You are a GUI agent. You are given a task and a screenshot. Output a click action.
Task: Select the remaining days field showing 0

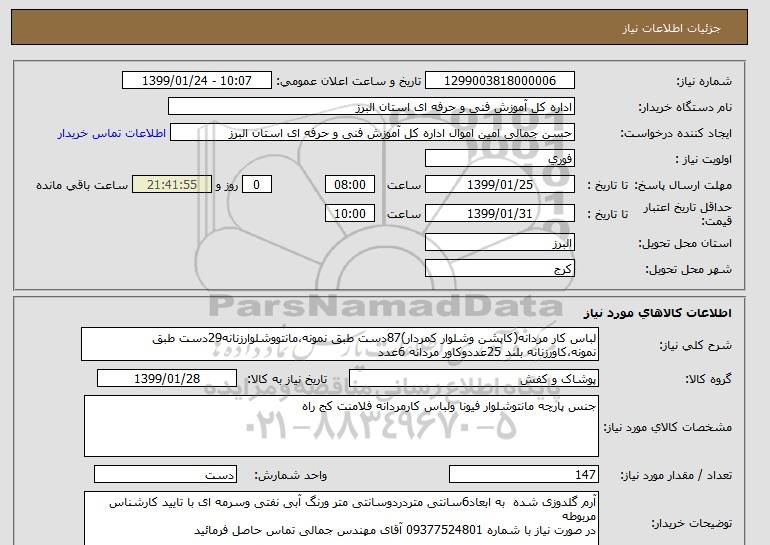click(x=256, y=185)
